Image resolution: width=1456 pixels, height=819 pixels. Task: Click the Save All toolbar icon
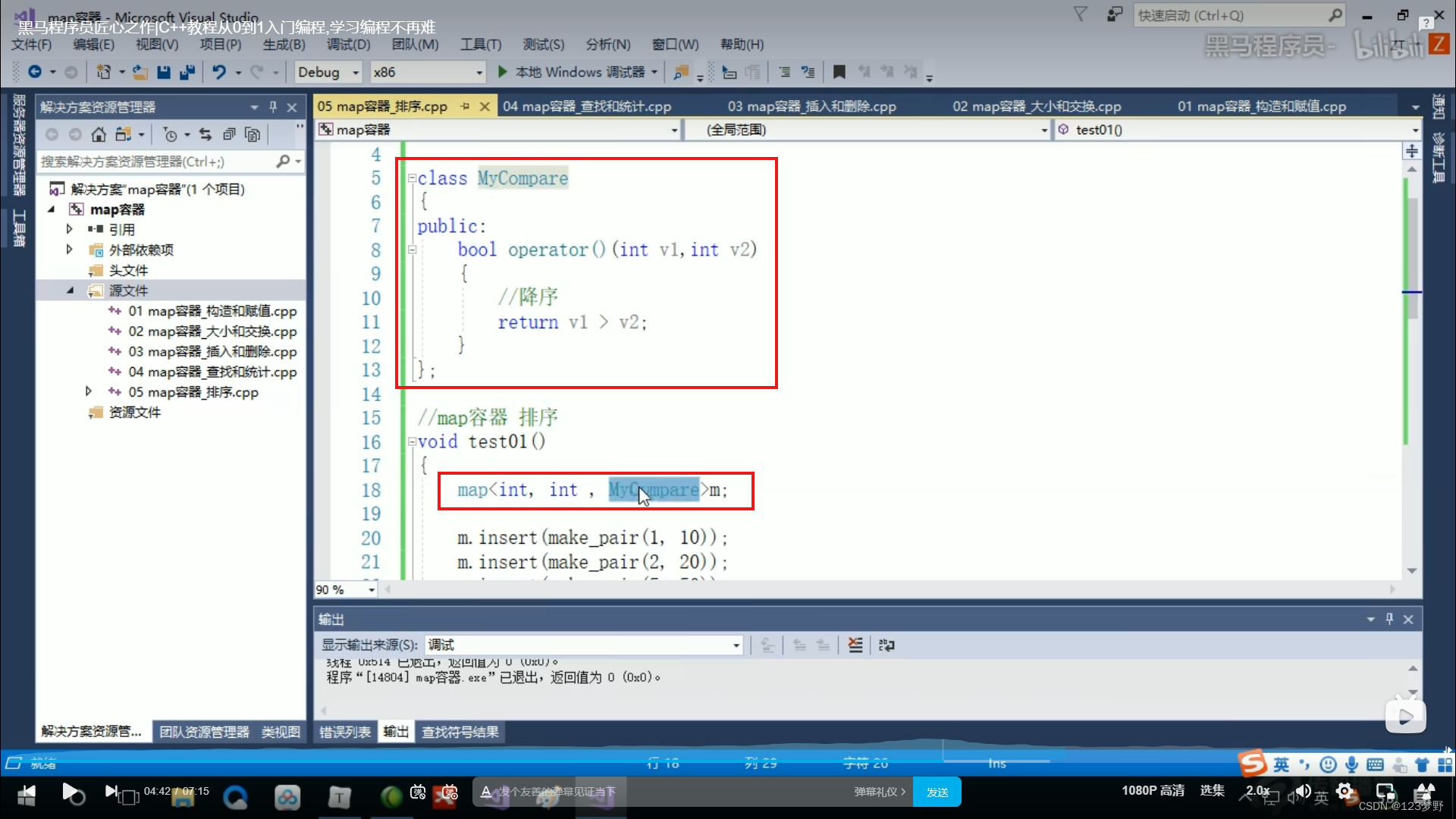pos(187,72)
